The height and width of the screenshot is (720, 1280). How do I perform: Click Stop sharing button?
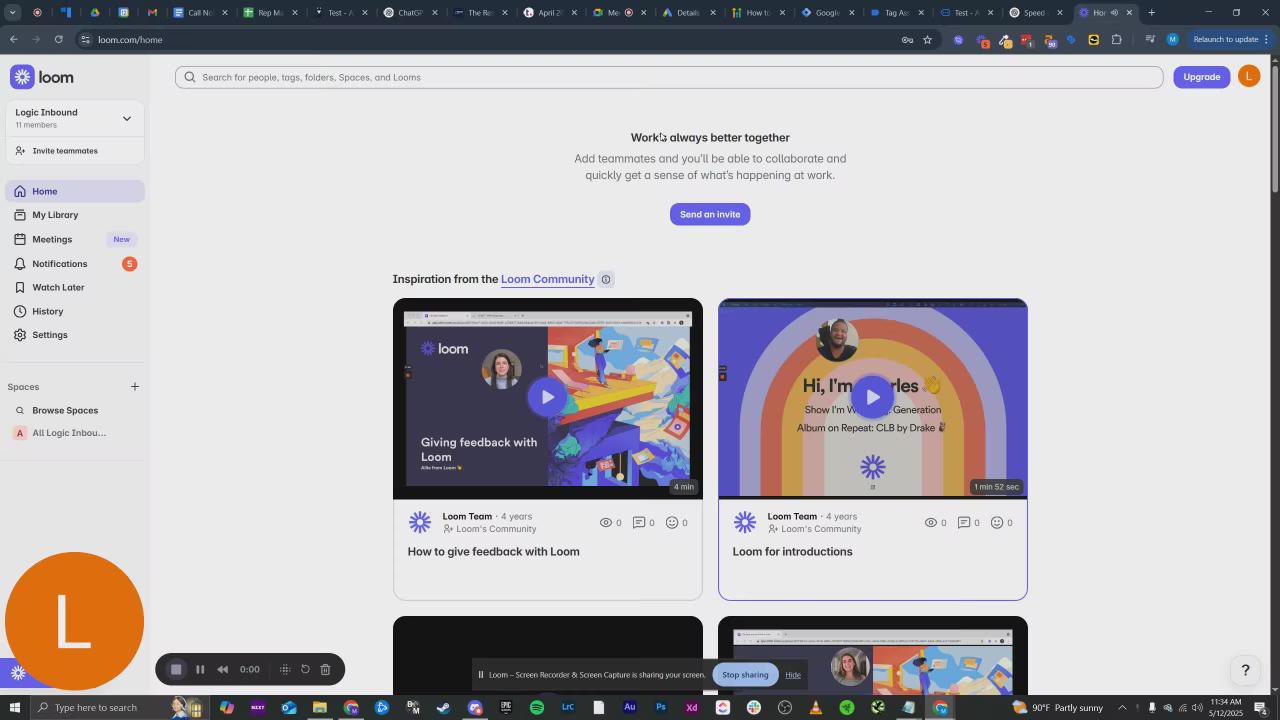(745, 675)
